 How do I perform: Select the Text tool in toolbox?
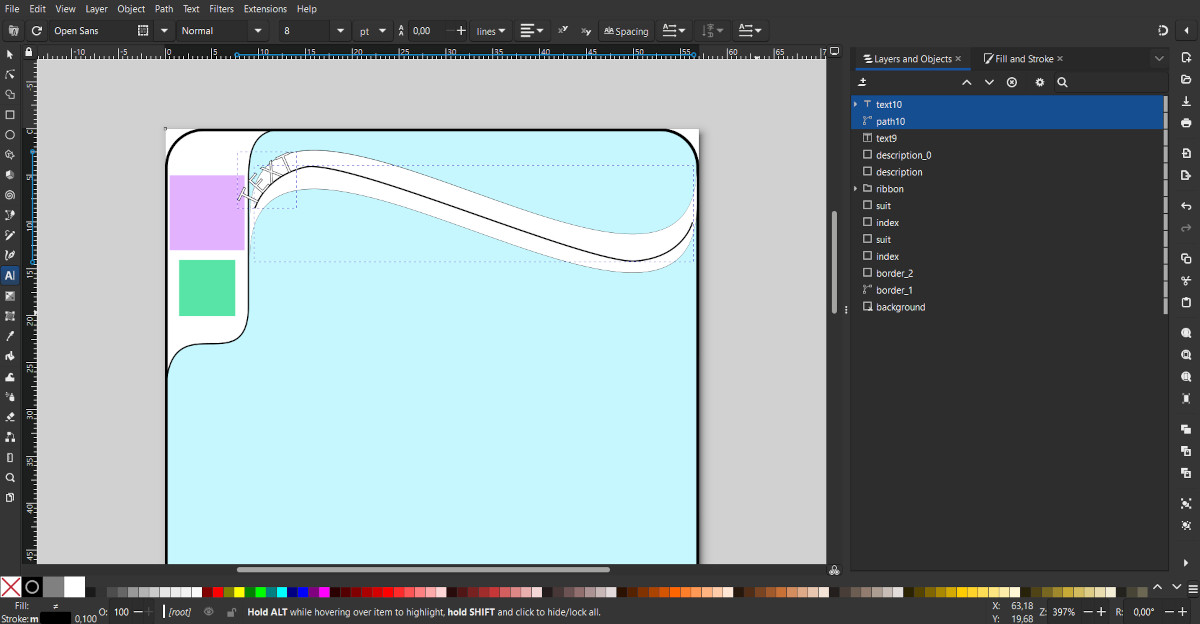click(x=10, y=275)
